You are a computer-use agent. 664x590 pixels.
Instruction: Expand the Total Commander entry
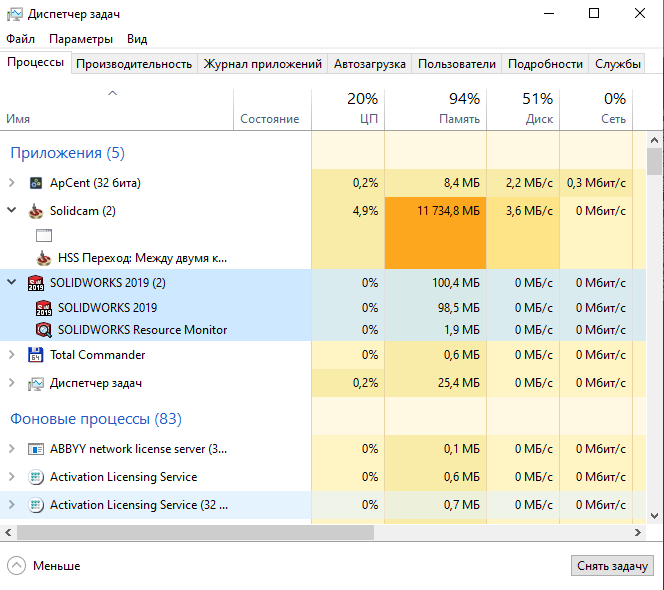[x=11, y=355]
